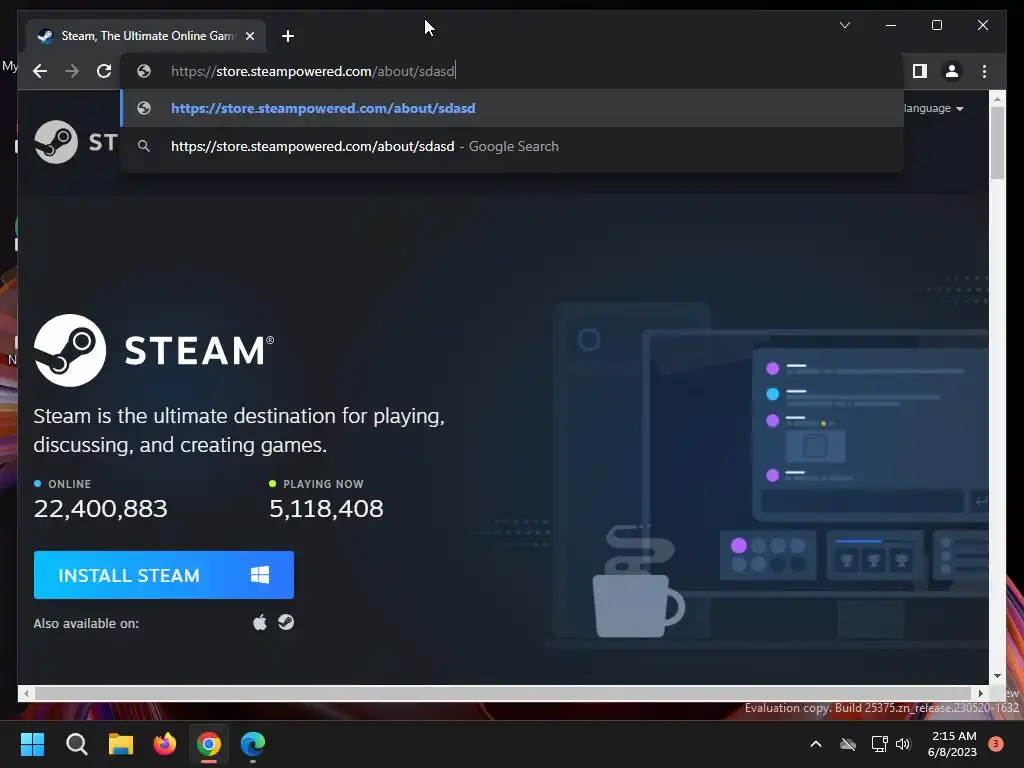Click the Also available on: text

(86, 624)
